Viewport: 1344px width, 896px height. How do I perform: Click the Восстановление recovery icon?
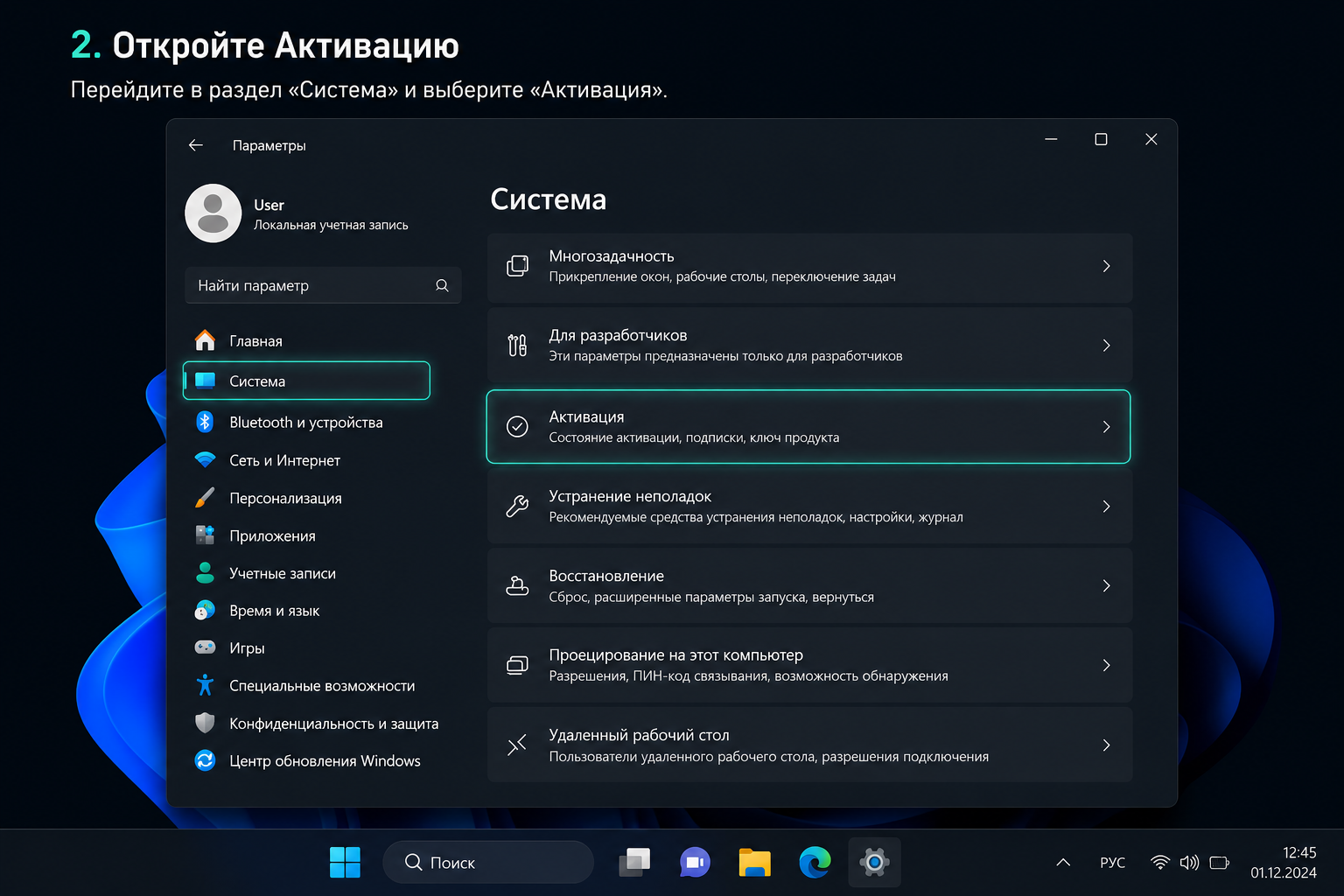[x=517, y=585]
